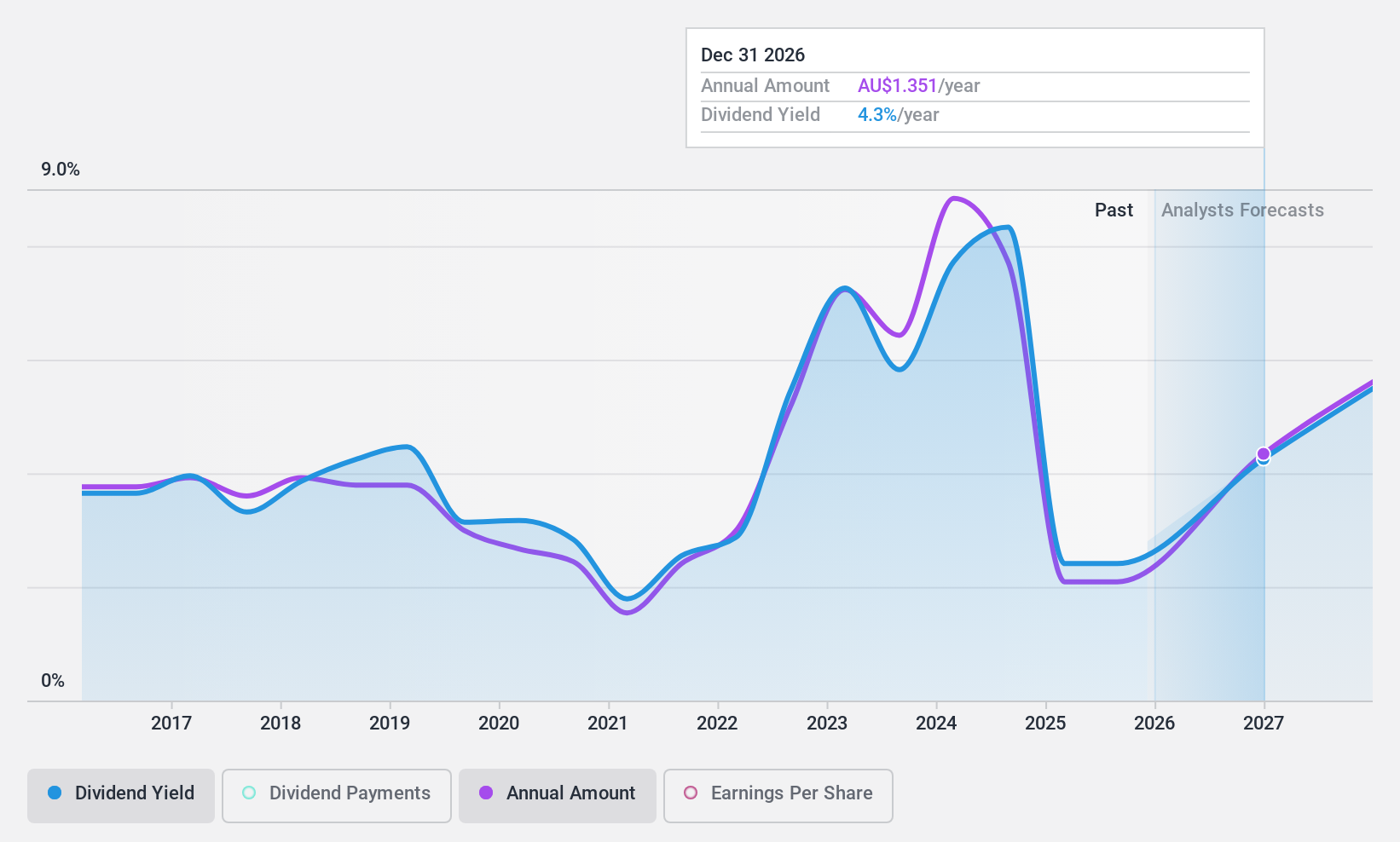
Task: Click the 9.0% axis gridline label
Action: tap(60, 169)
